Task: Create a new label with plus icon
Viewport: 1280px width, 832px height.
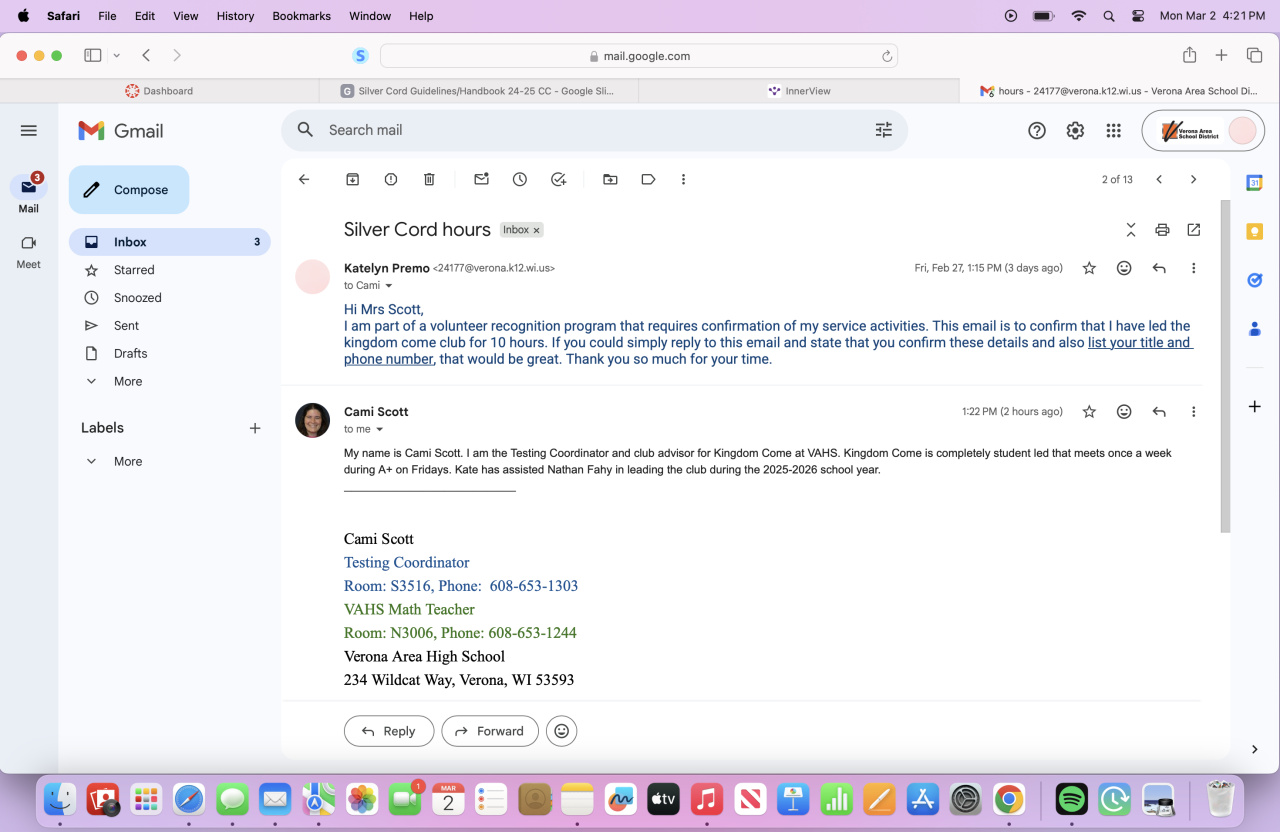Action: 255,428
